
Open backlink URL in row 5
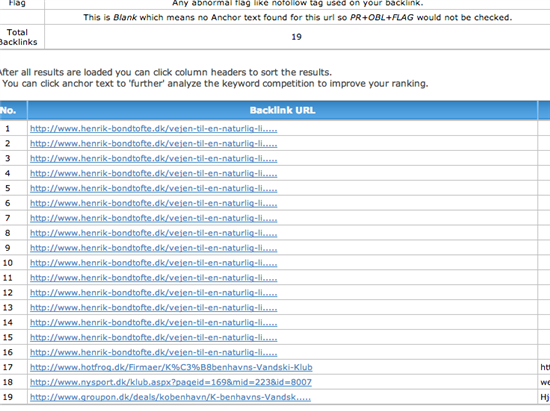[x=154, y=188]
